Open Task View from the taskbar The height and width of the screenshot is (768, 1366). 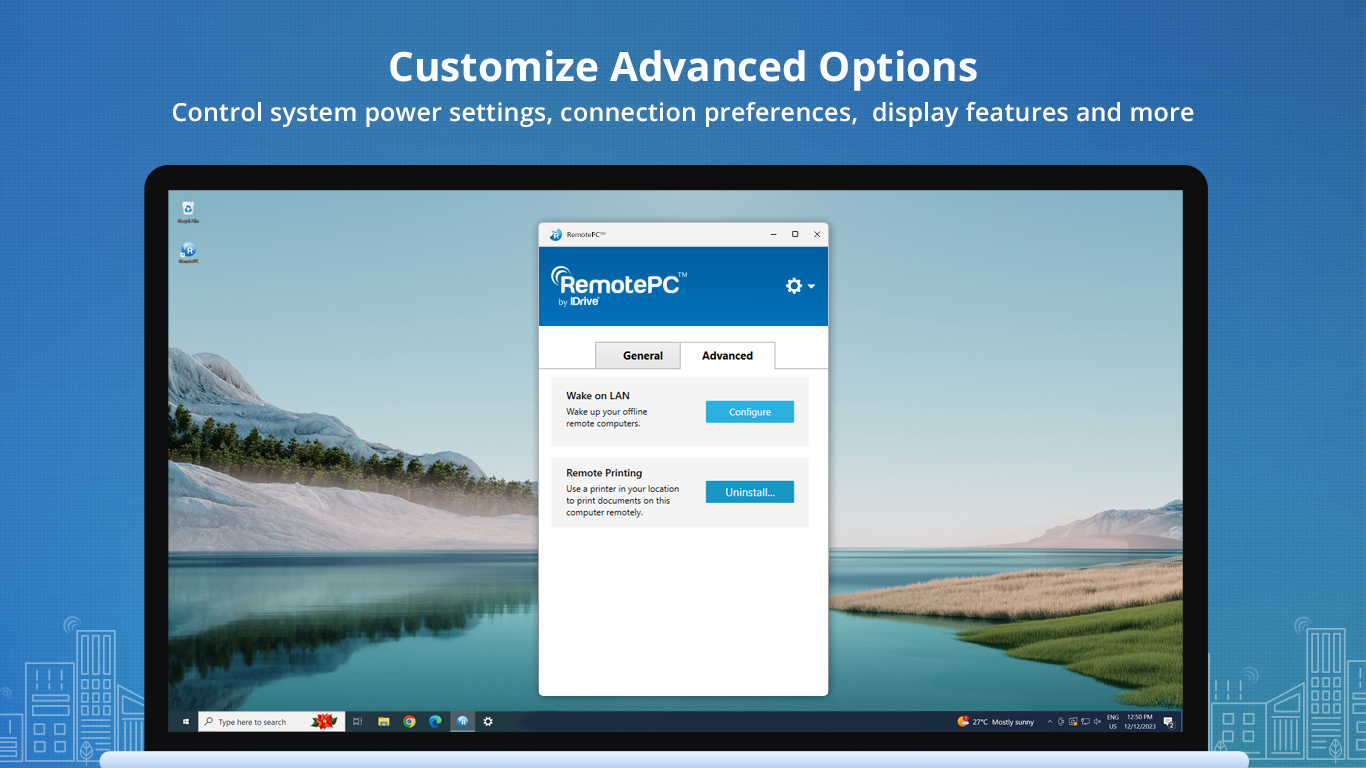(357, 721)
